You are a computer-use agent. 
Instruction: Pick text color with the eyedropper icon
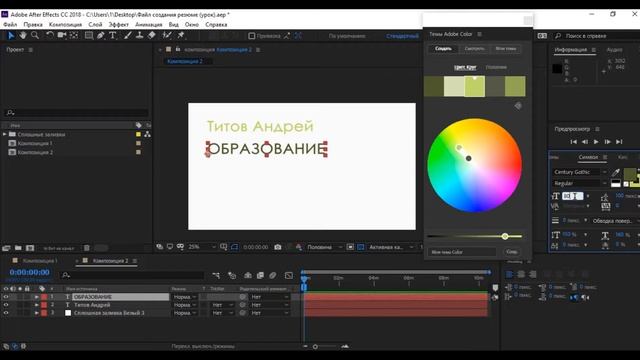pos(616,172)
